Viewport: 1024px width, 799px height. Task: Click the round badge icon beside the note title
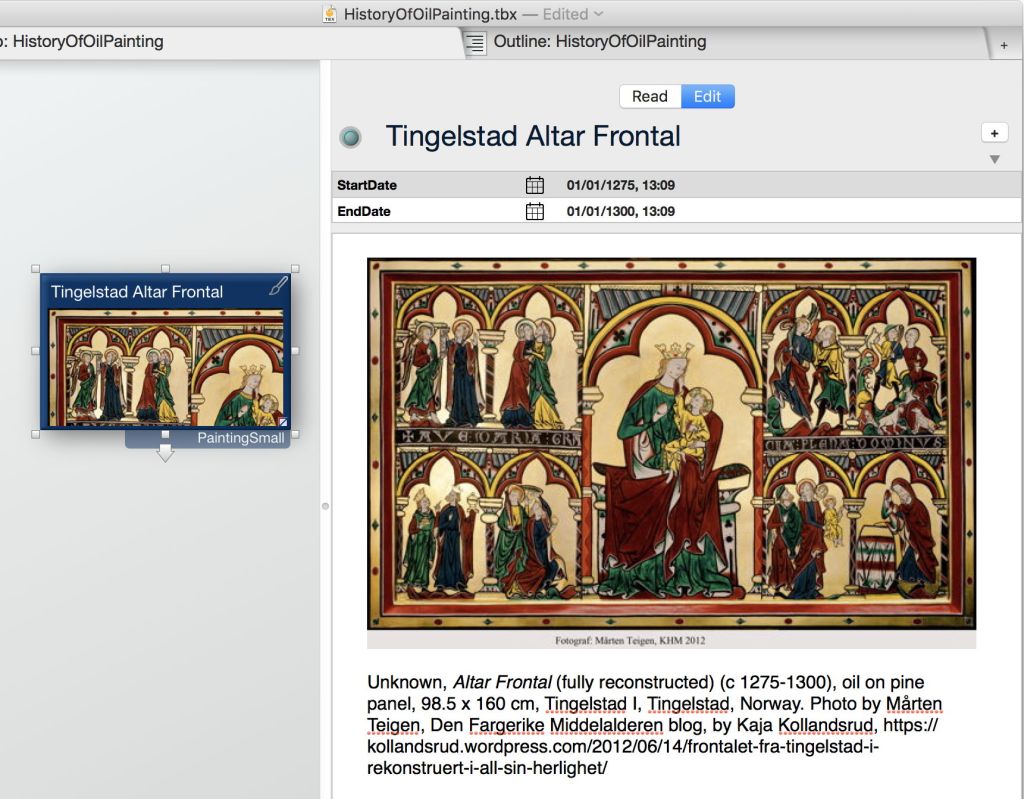pyautogui.click(x=350, y=137)
